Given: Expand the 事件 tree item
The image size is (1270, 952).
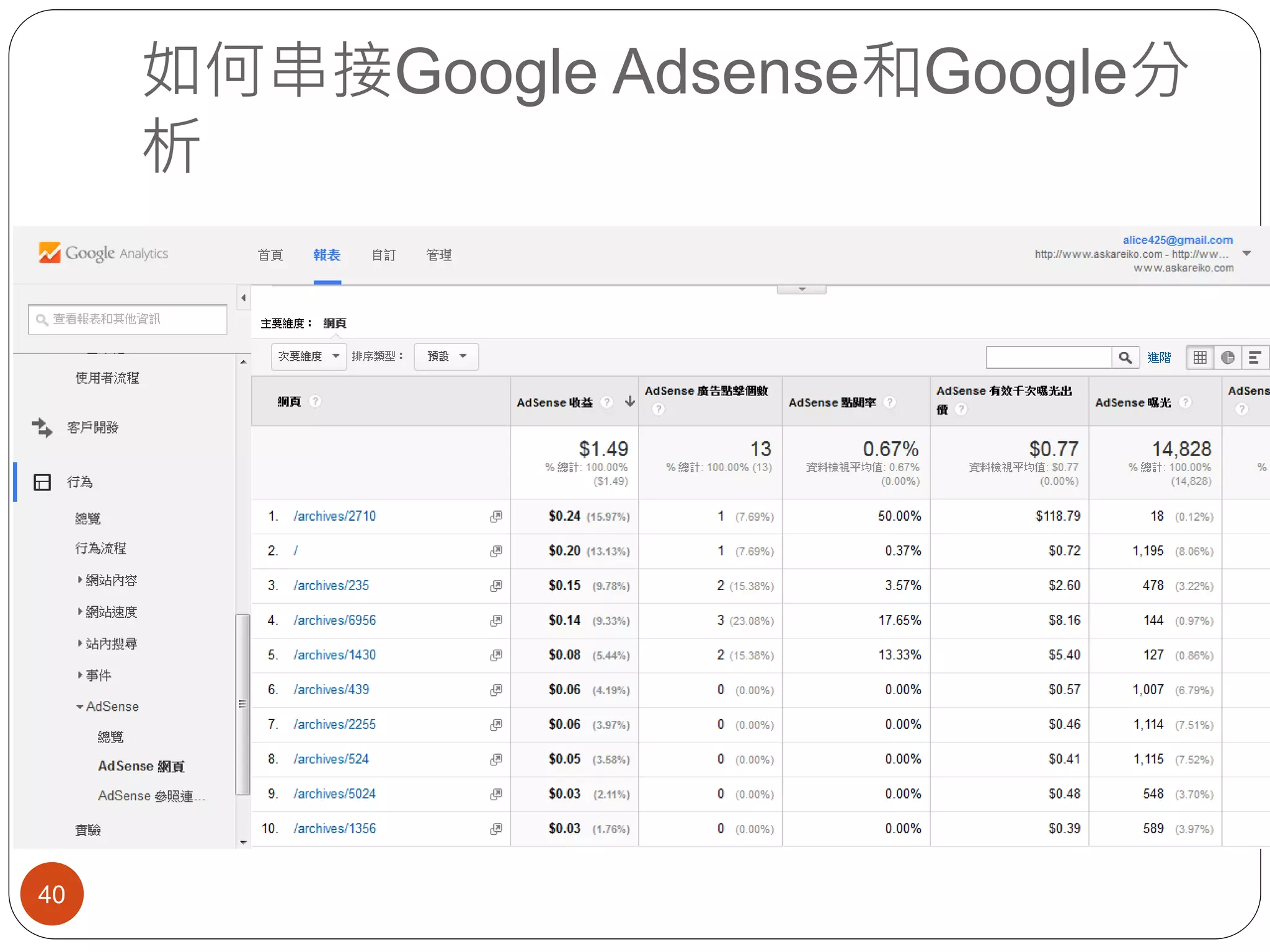Looking at the screenshot, I should pos(80,675).
